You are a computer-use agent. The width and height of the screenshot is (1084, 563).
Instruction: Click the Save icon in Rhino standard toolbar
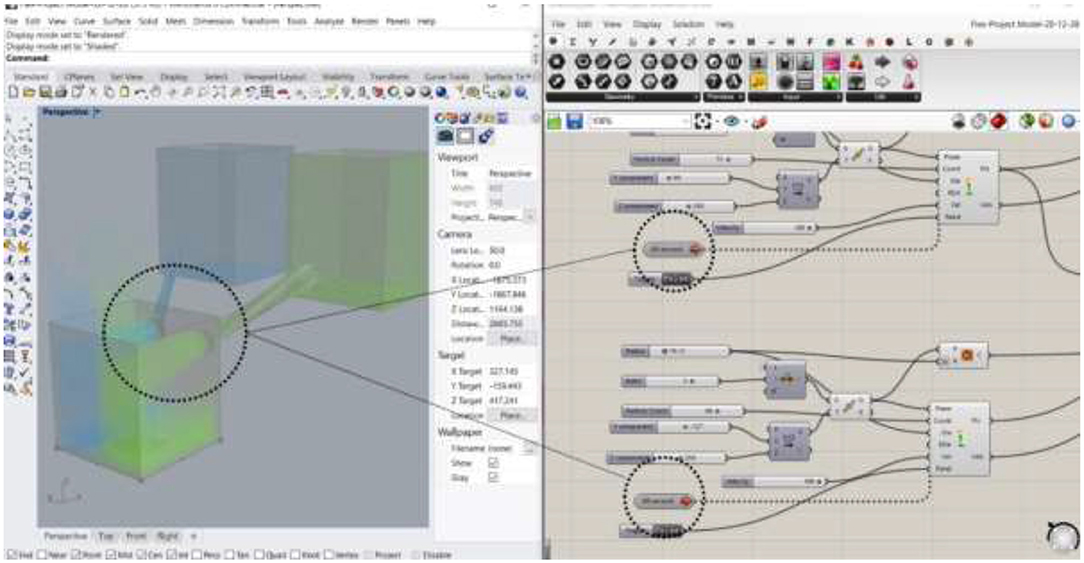pyautogui.click(x=45, y=92)
